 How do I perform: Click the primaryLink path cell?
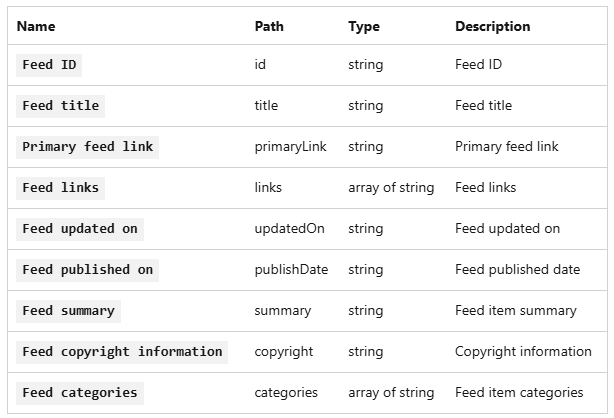click(x=291, y=147)
